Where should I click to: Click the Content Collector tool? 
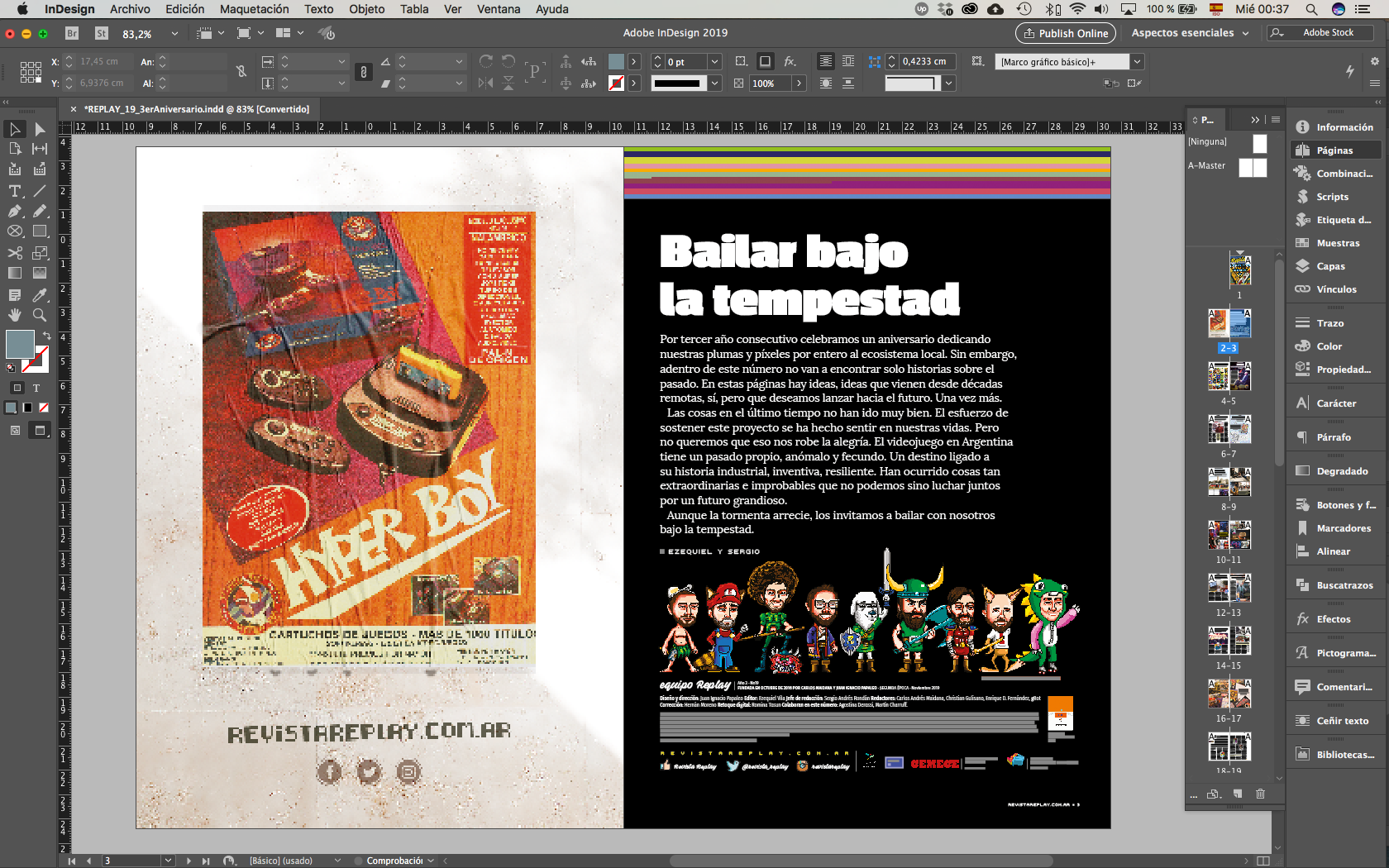15,169
